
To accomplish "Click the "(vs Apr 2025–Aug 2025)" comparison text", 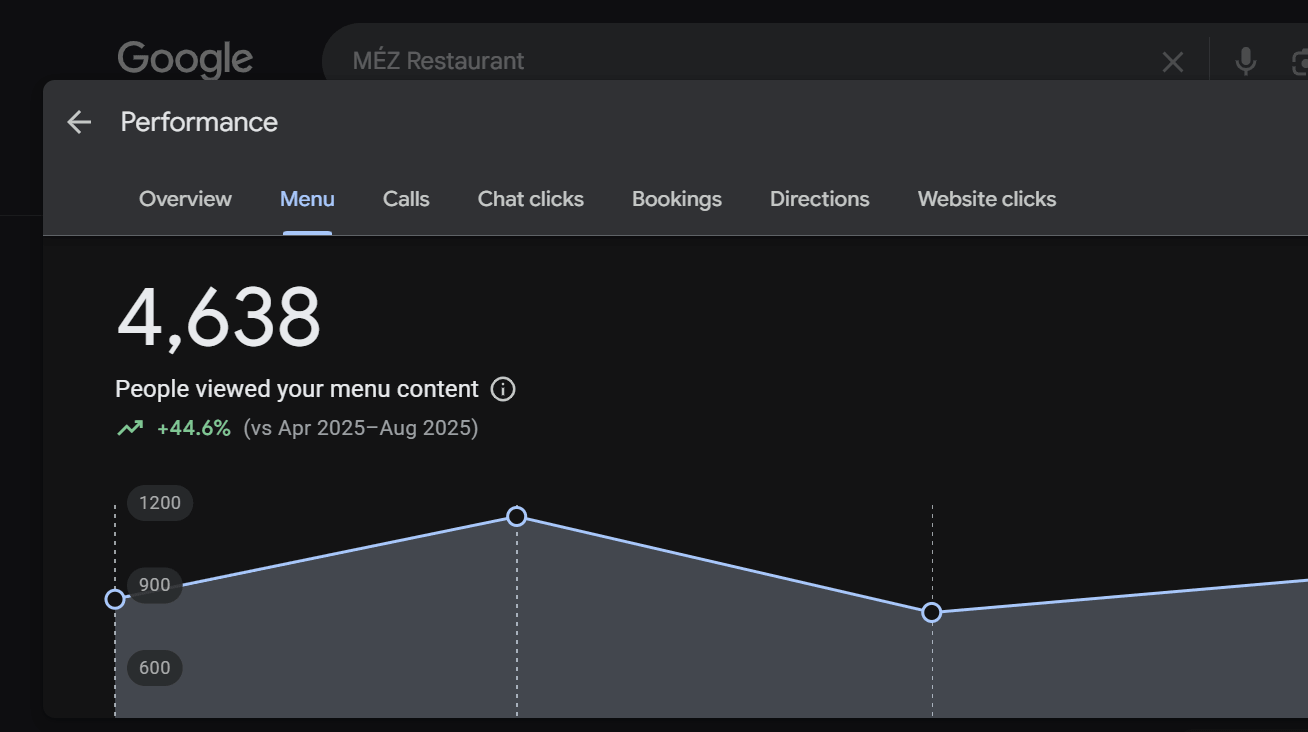I will (x=361, y=428).
